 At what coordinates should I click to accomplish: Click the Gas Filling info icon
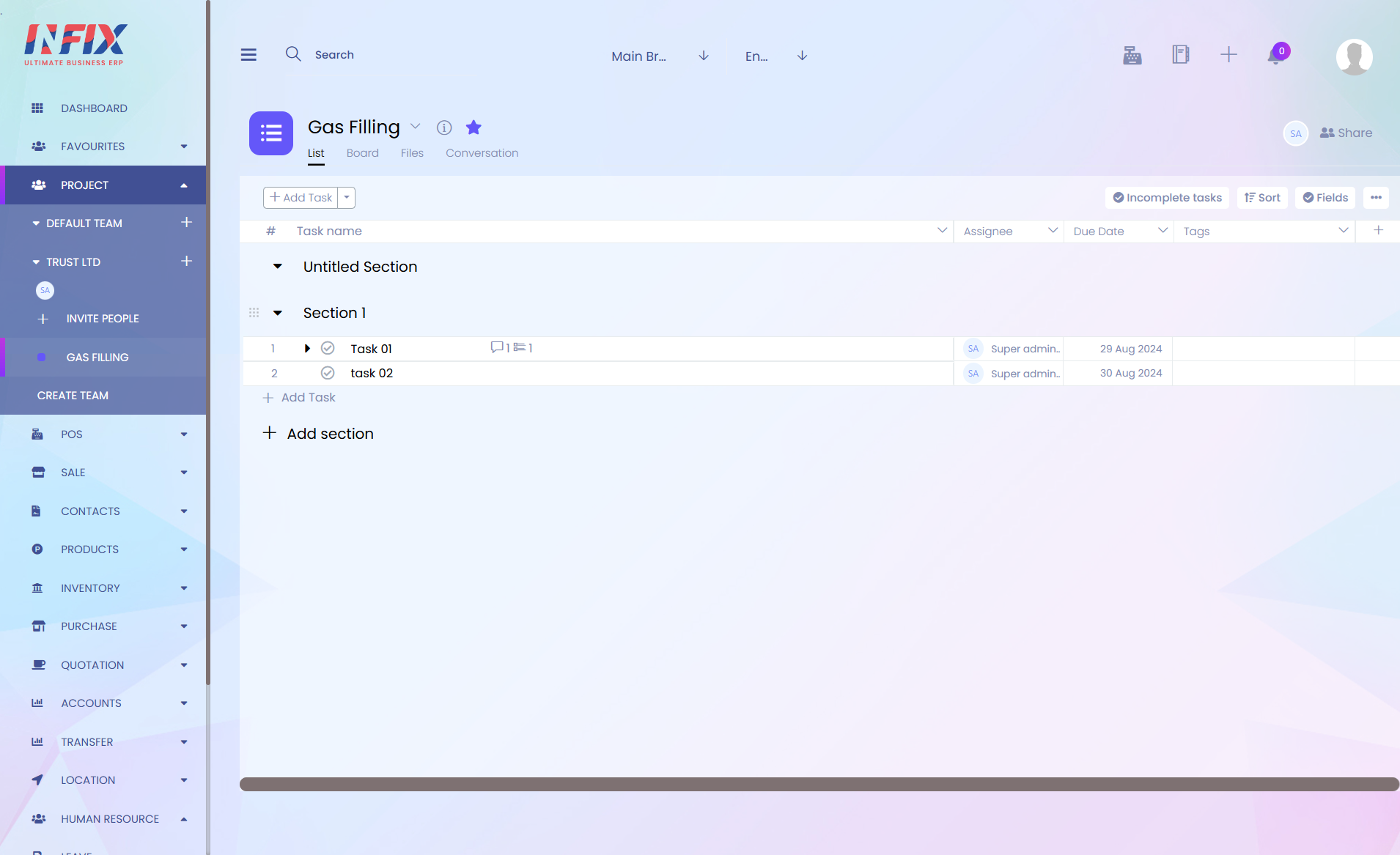(444, 127)
